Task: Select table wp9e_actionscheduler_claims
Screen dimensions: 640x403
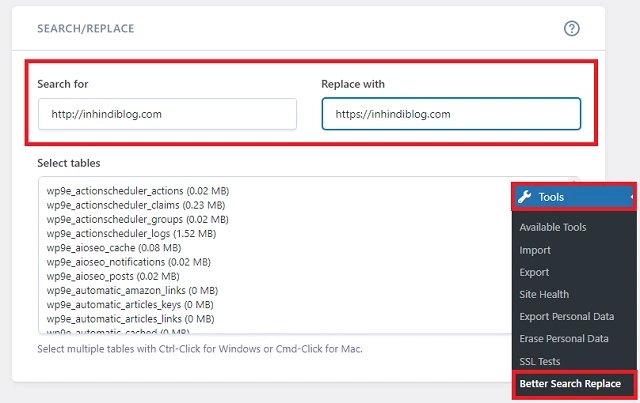Action: click(x=136, y=205)
